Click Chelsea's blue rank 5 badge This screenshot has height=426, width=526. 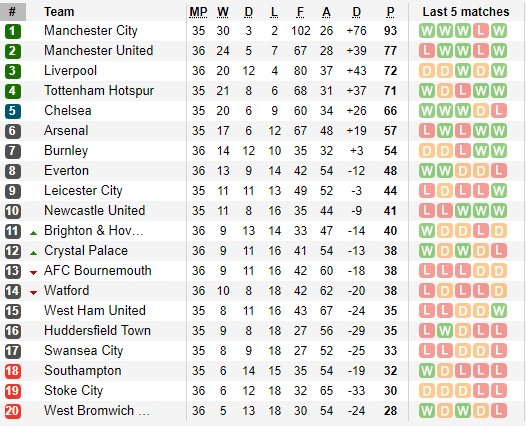coord(13,111)
